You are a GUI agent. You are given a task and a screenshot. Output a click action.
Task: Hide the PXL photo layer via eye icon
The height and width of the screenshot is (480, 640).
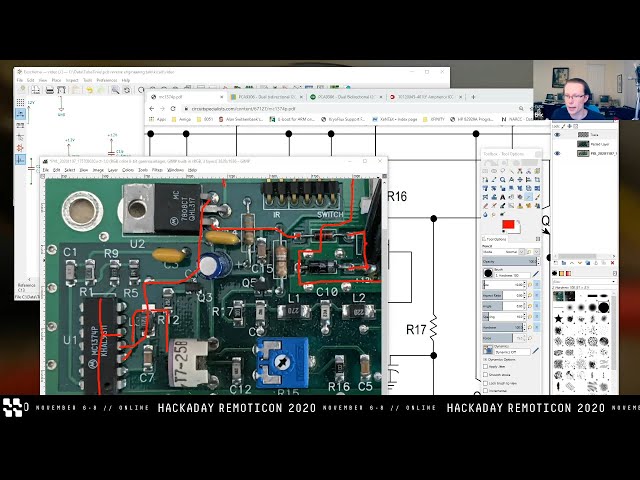click(557, 153)
